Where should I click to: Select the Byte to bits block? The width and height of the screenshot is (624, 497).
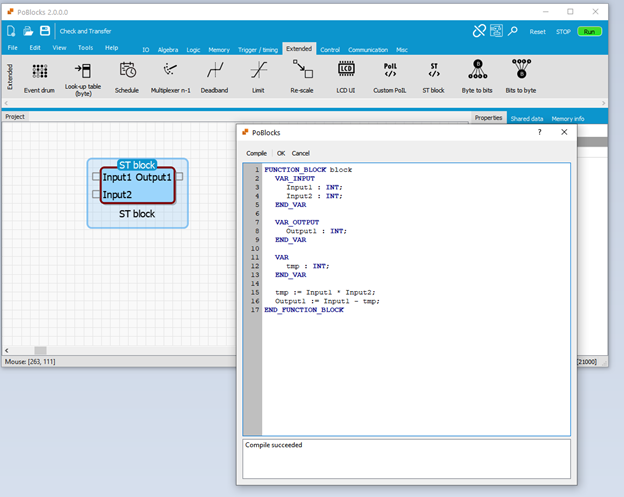477,78
